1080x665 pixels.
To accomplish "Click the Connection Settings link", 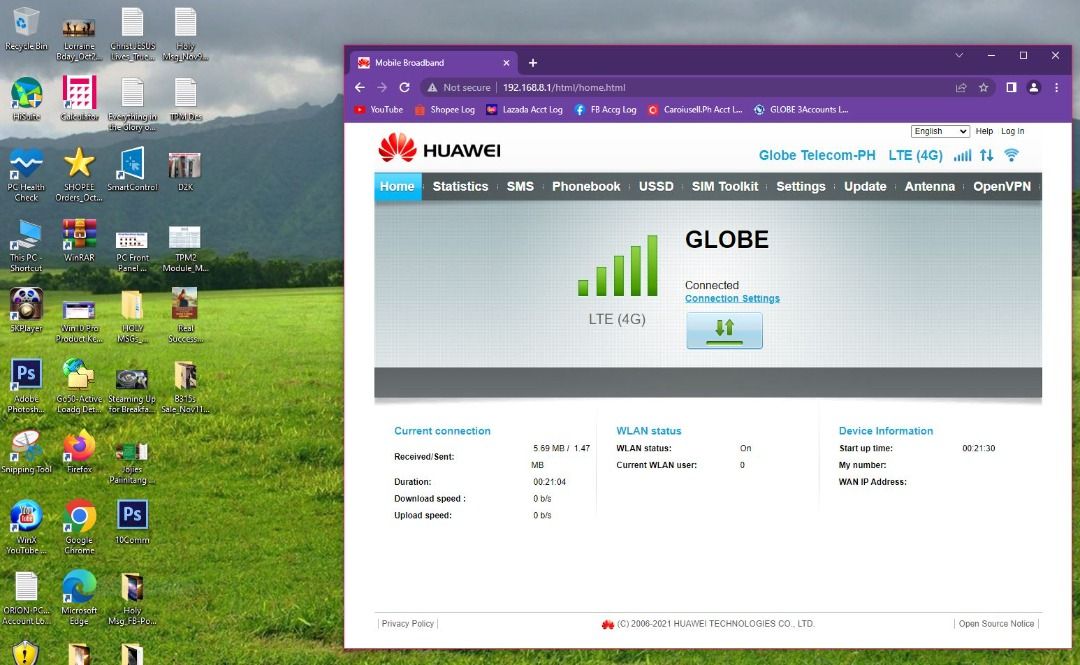I will 732,298.
